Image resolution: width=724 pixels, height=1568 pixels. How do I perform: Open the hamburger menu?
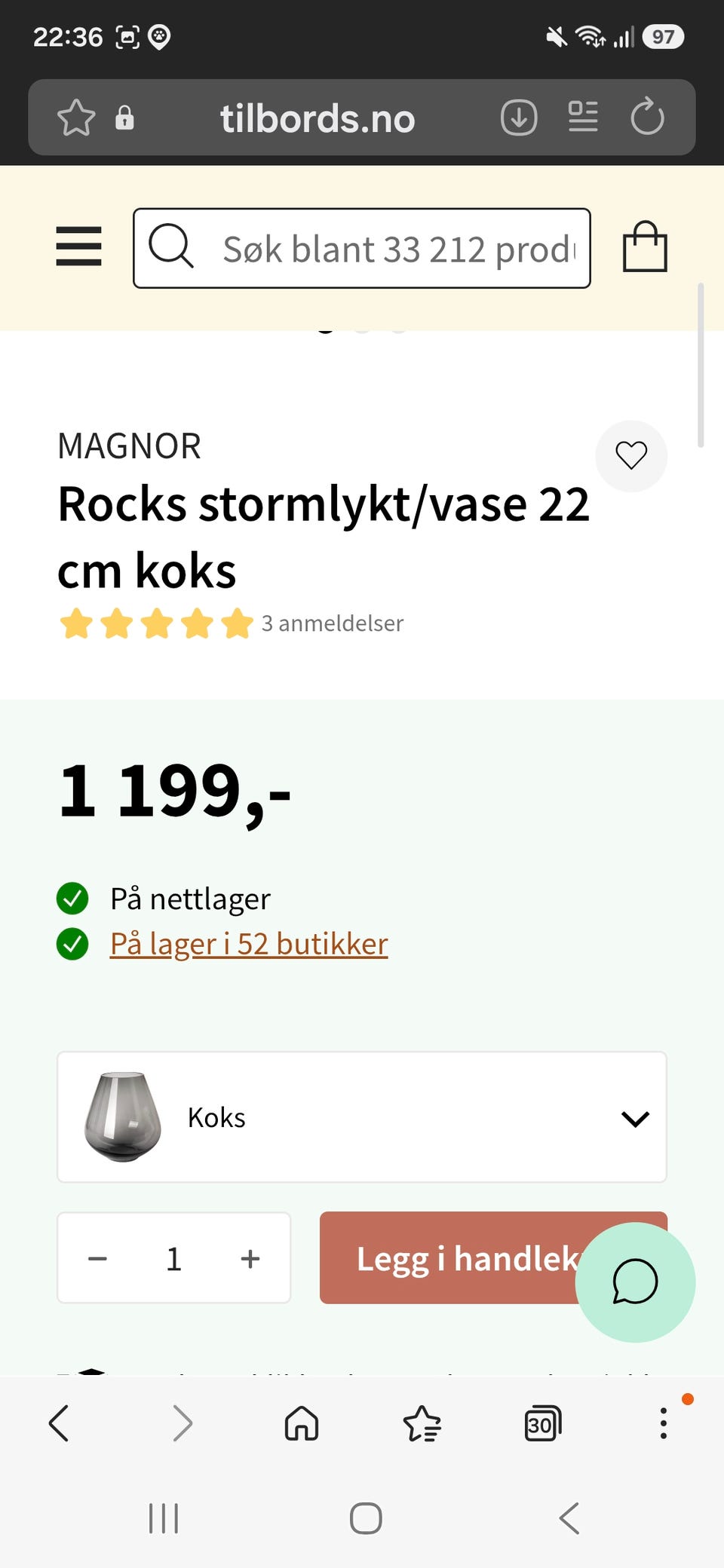tap(78, 247)
